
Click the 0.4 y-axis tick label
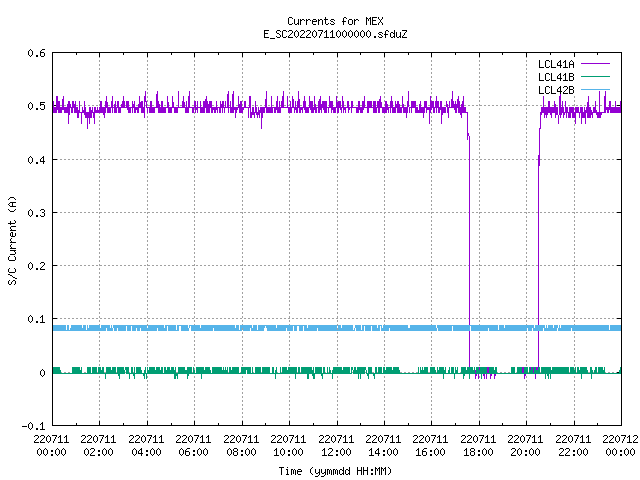pos(36,160)
